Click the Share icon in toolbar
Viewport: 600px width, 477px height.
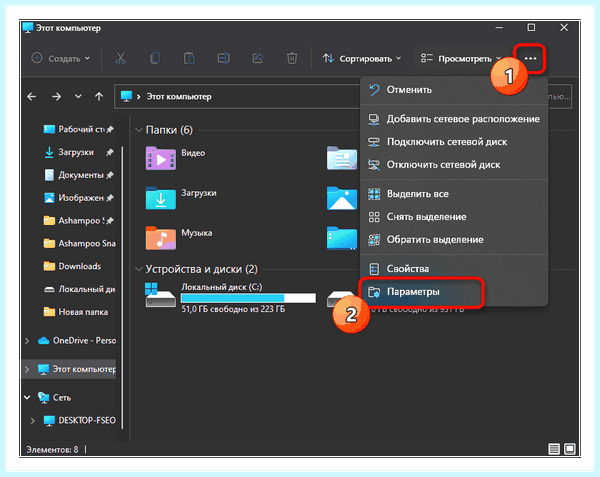click(x=258, y=58)
